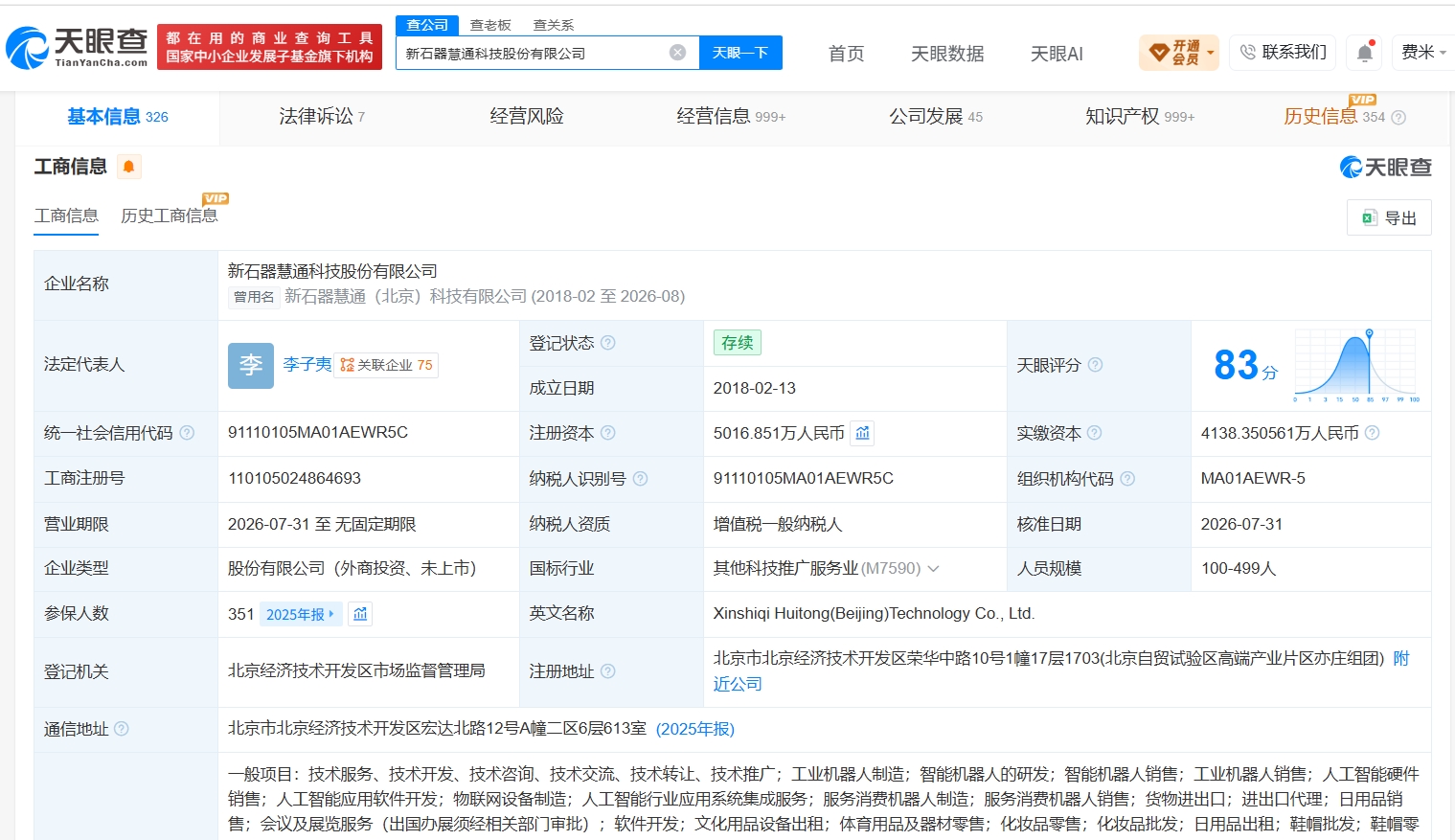Click the help icon next to 天眼评分

tap(1096, 365)
